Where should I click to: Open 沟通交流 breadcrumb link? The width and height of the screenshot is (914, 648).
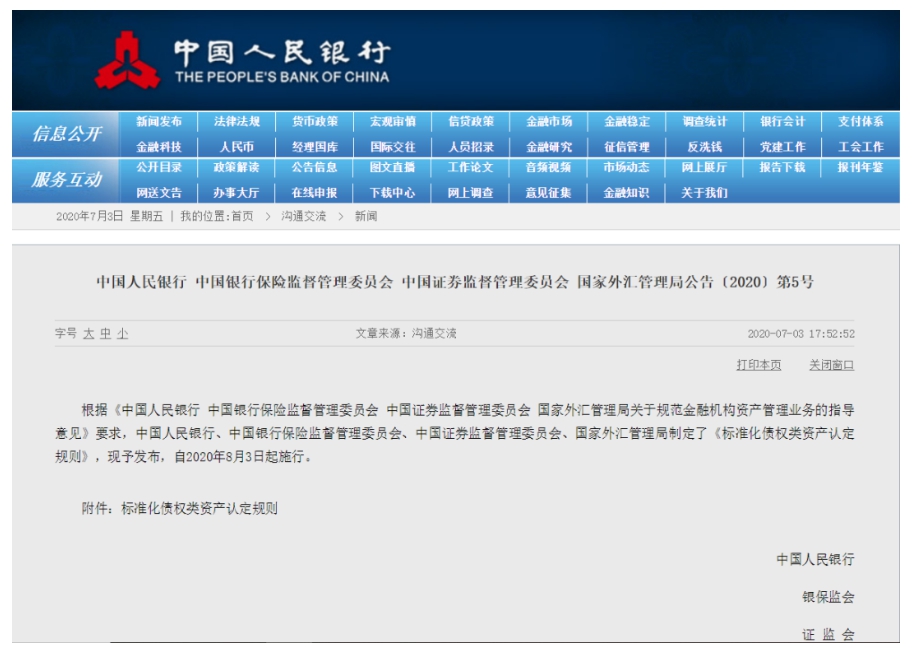[304, 216]
